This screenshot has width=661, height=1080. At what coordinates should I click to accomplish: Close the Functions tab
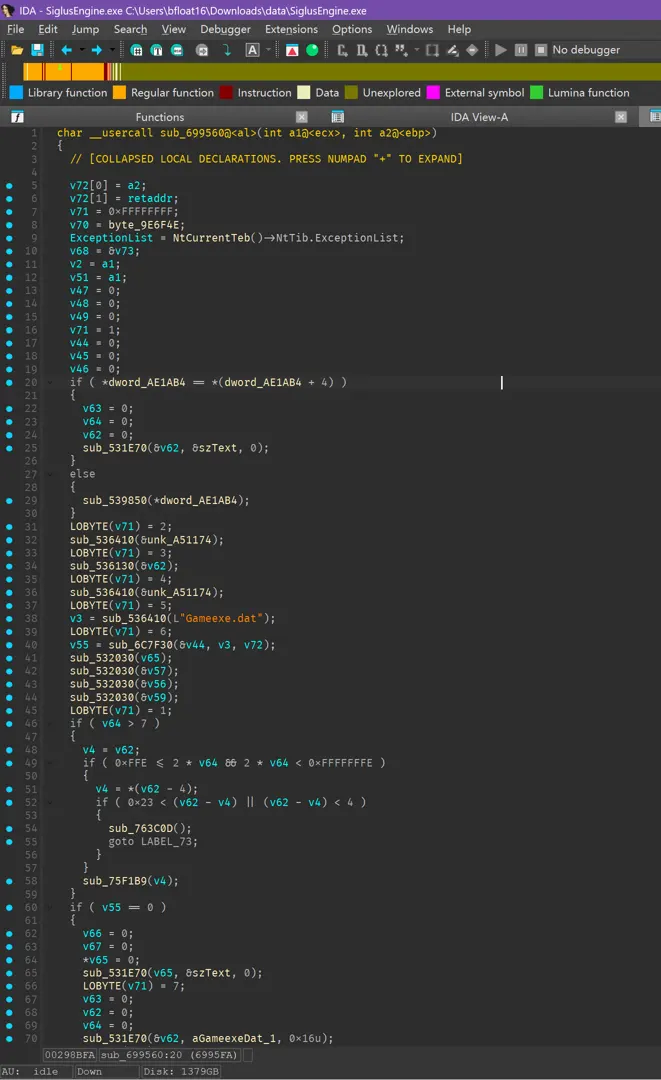[302, 117]
